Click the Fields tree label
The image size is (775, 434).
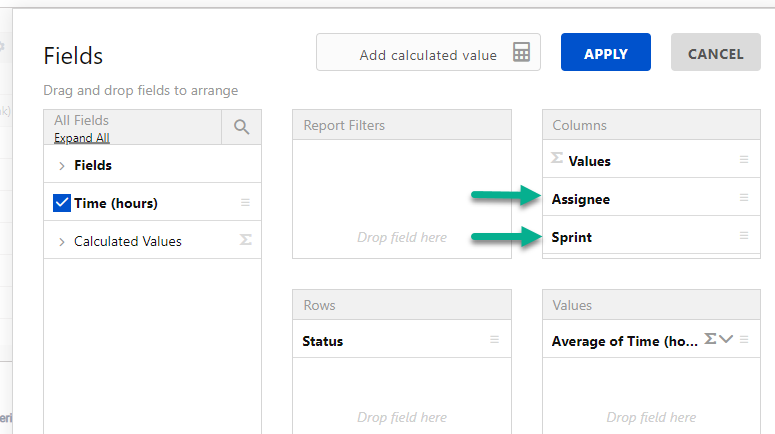click(93, 165)
